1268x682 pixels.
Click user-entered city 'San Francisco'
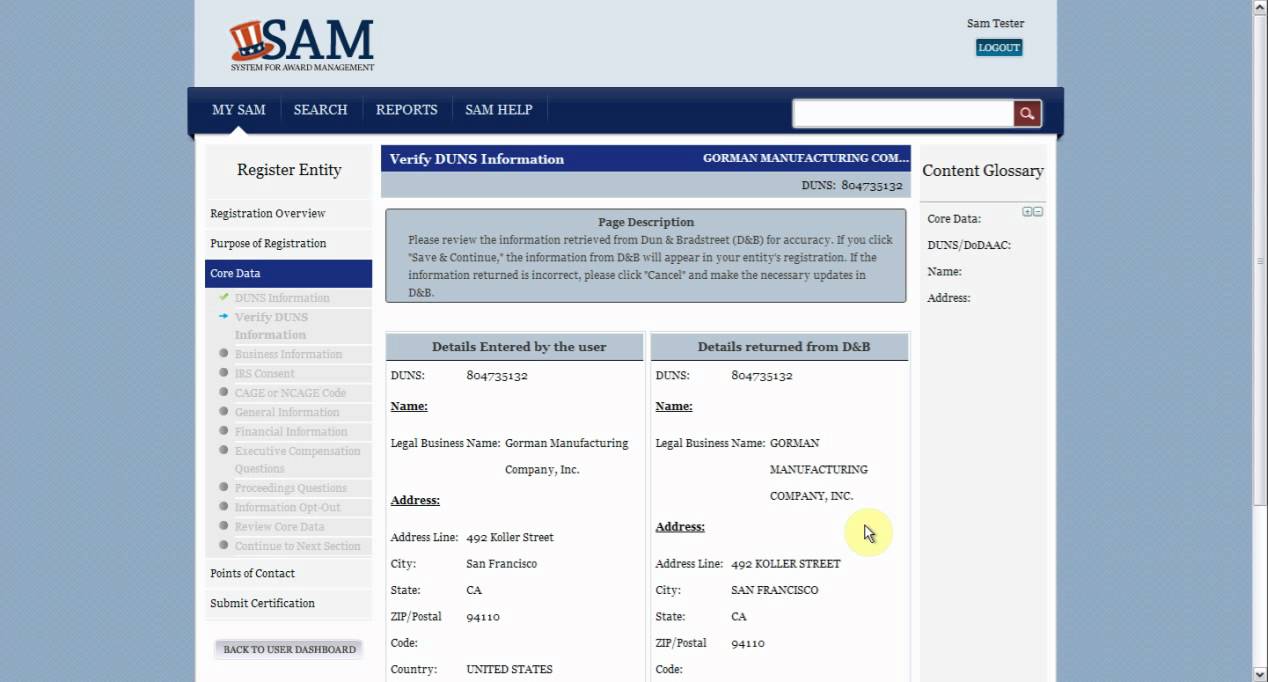tap(502, 563)
